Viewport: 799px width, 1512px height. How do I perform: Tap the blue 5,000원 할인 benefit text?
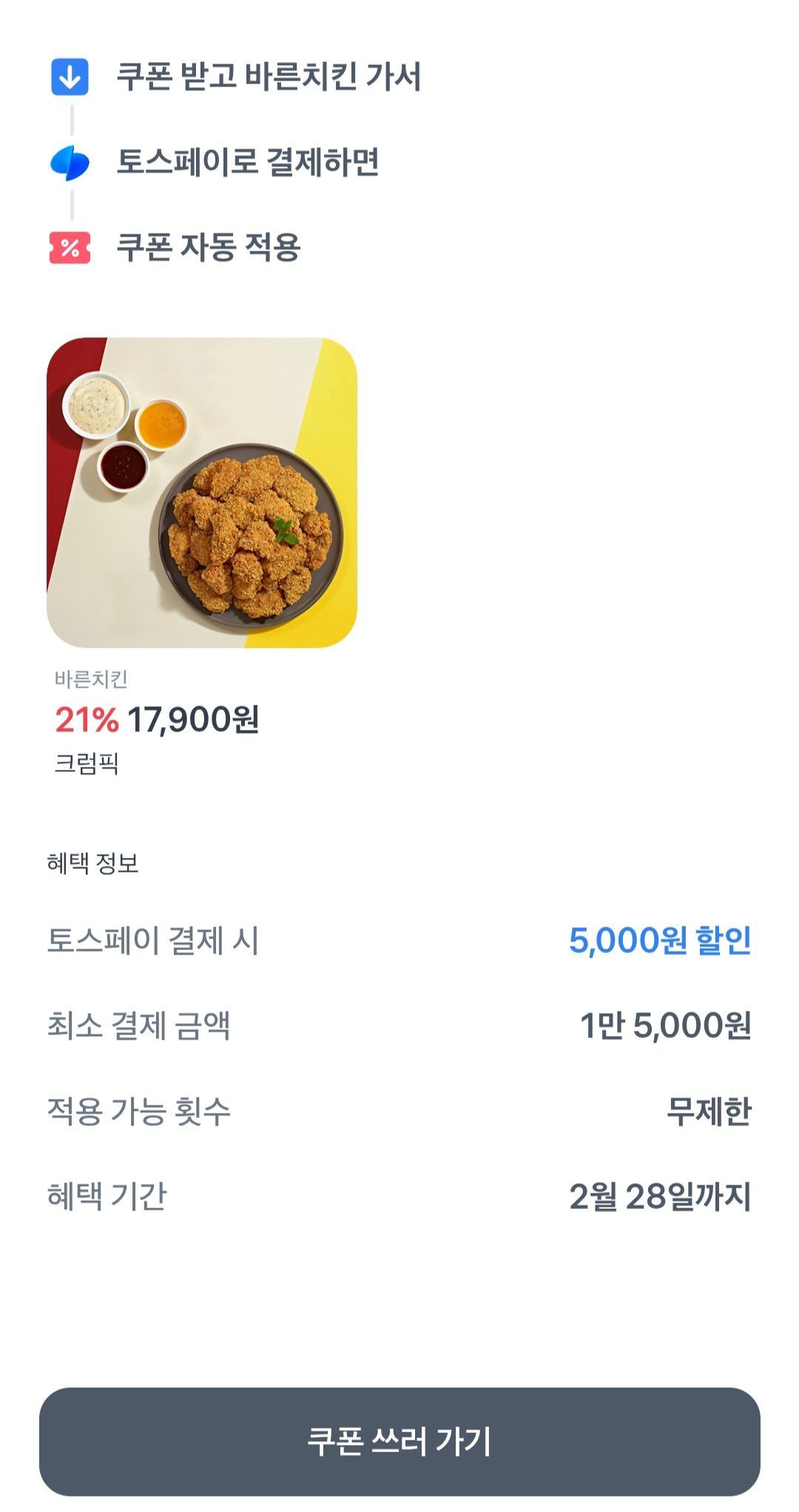pos(659,940)
